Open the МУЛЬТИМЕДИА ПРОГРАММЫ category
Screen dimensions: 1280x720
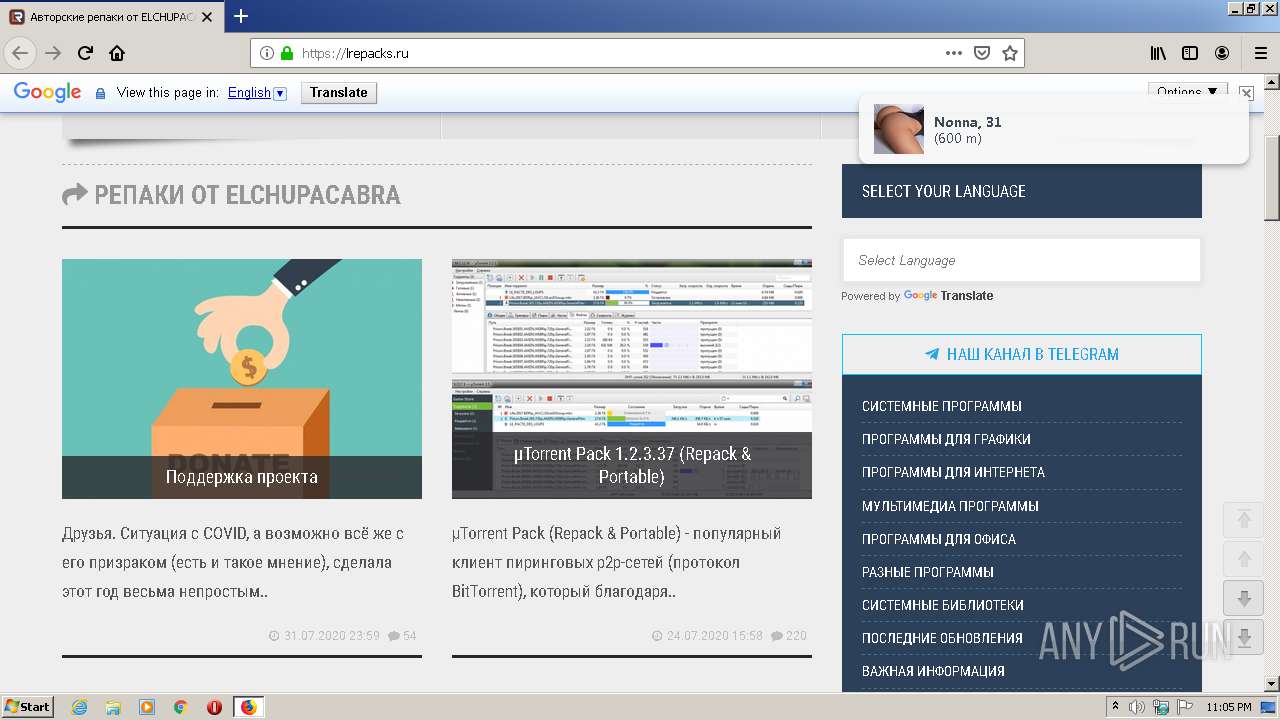pyautogui.click(x=950, y=506)
